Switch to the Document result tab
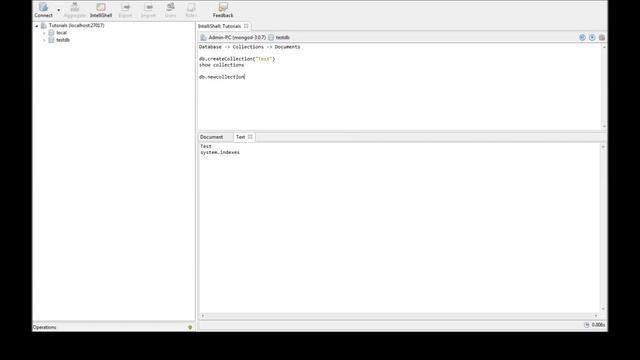The width and height of the screenshot is (640, 360). pos(211,137)
